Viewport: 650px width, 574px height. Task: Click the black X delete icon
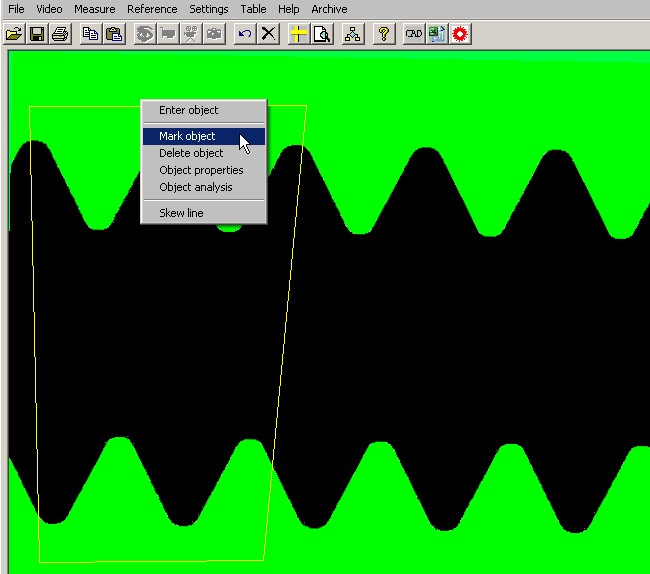[268, 34]
